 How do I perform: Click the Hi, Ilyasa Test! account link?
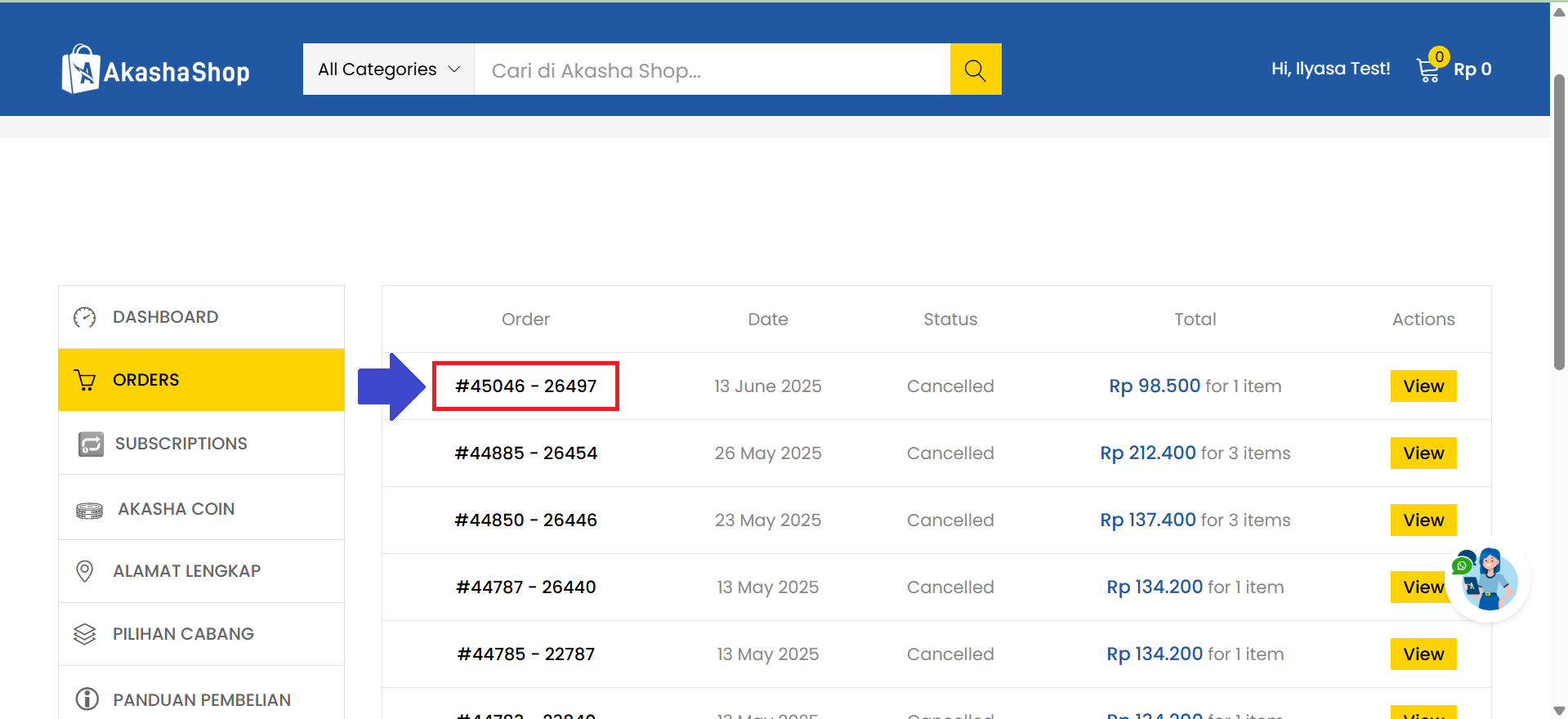pyautogui.click(x=1329, y=69)
